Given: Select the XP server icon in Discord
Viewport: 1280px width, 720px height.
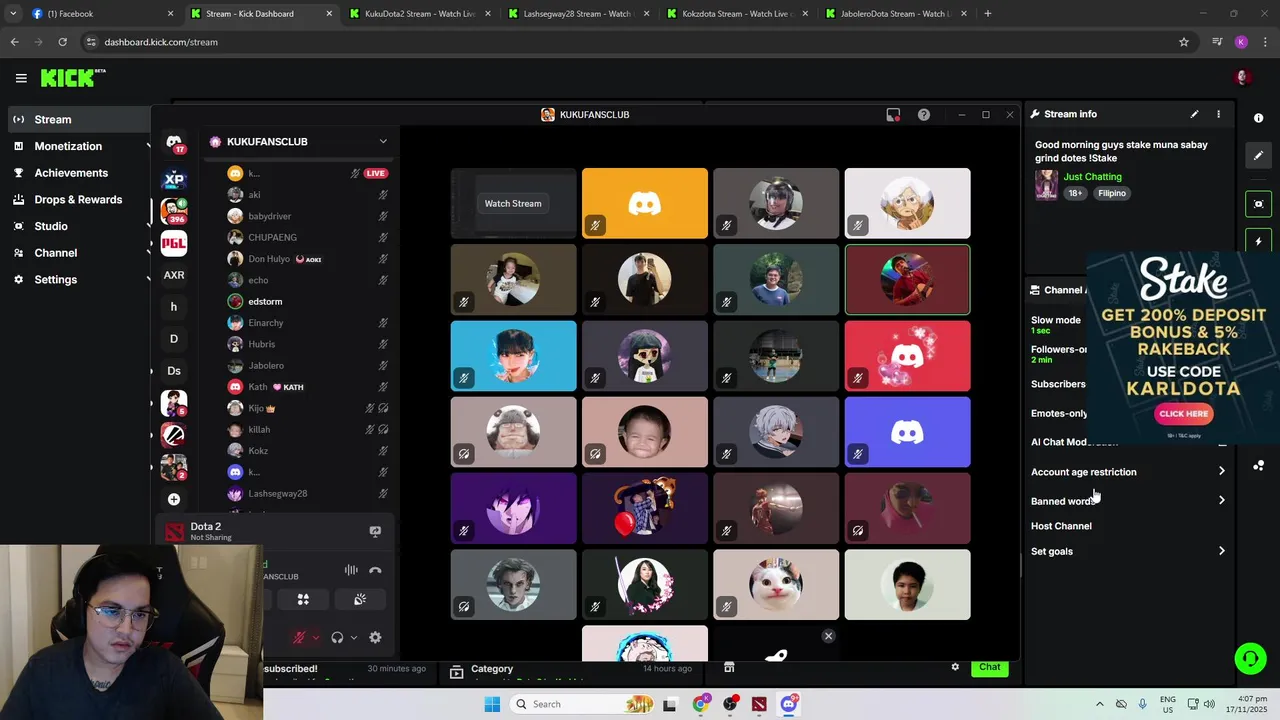Looking at the screenshot, I should [x=174, y=179].
